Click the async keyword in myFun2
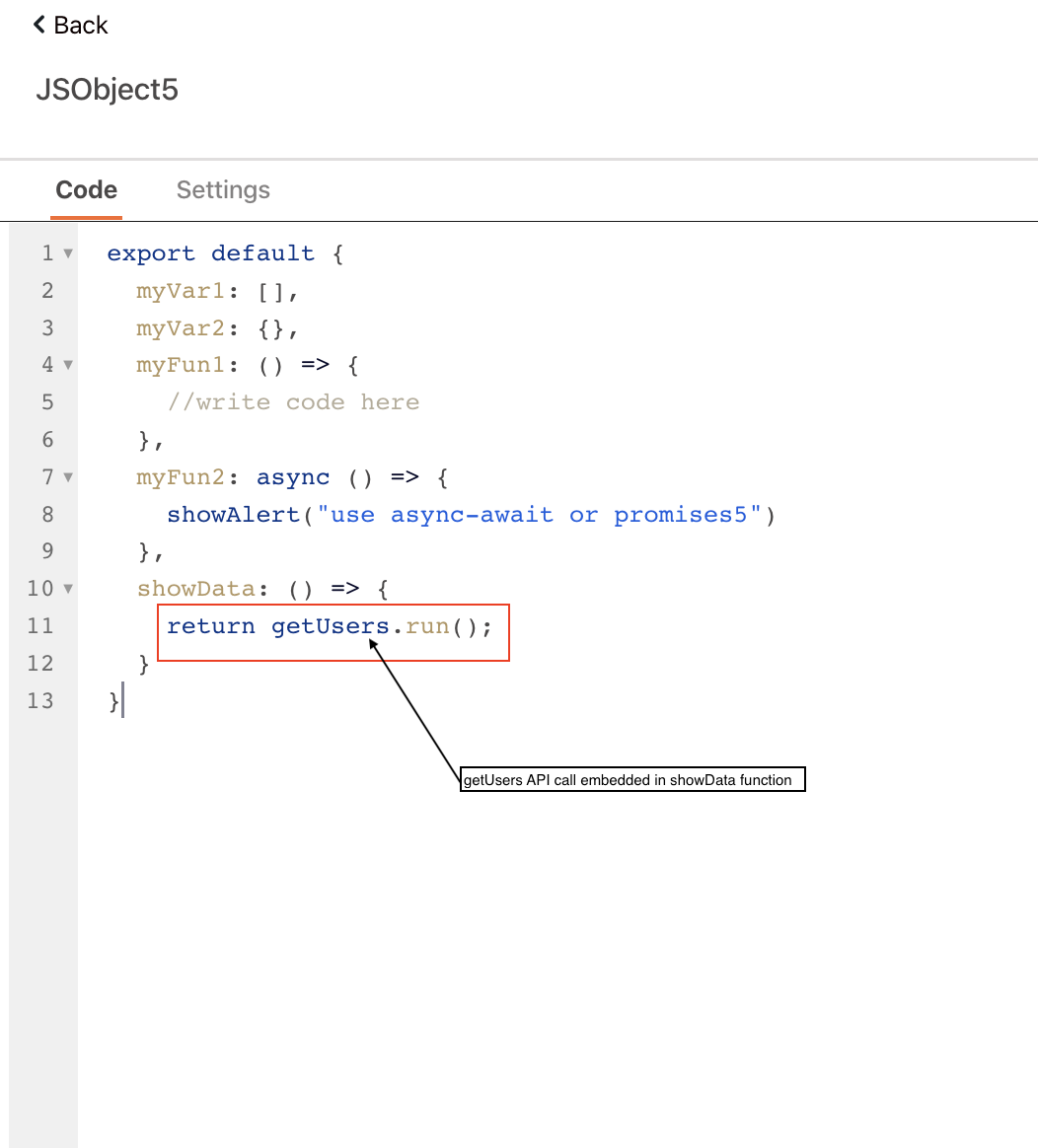Screen dimensions: 1038x1148 point(293,477)
